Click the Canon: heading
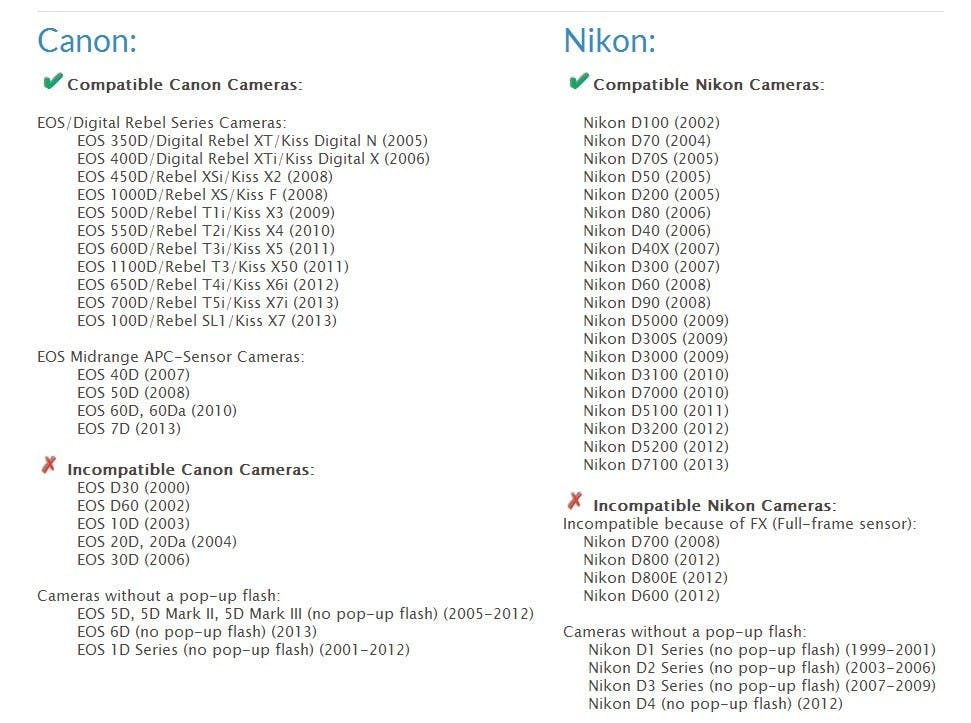The width and height of the screenshot is (971, 723). pos(87,41)
